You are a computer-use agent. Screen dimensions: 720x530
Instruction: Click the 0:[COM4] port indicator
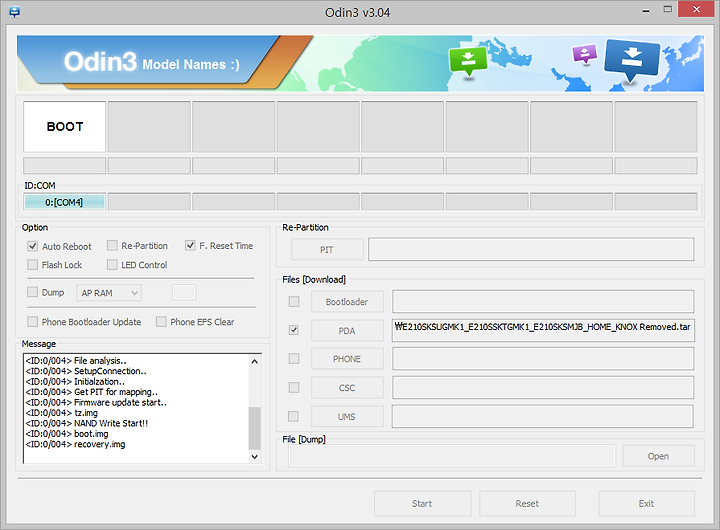coord(64,202)
